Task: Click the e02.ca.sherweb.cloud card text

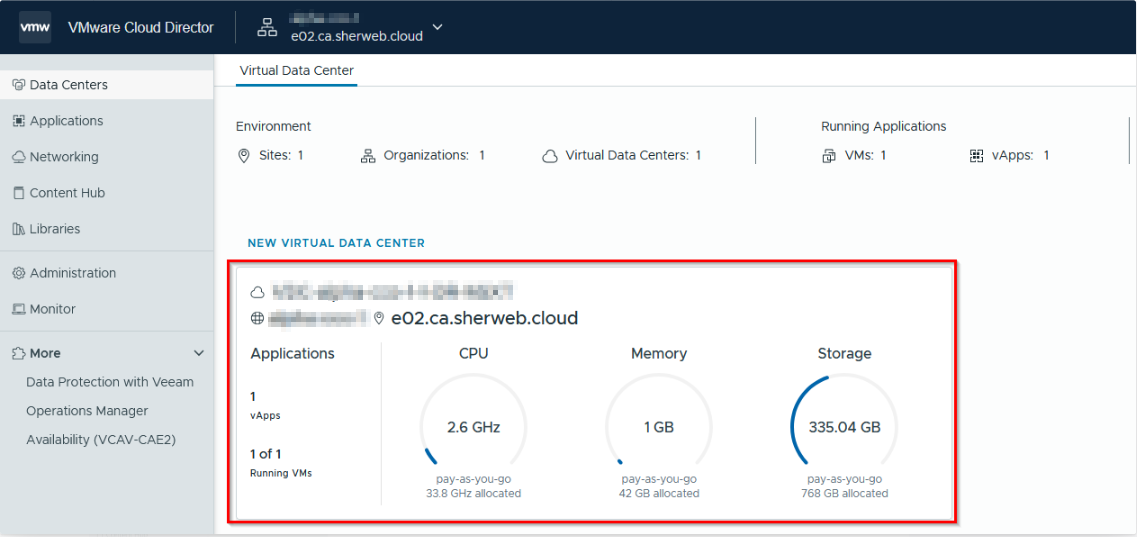Action: pyautogui.click(x=484, y=318)
